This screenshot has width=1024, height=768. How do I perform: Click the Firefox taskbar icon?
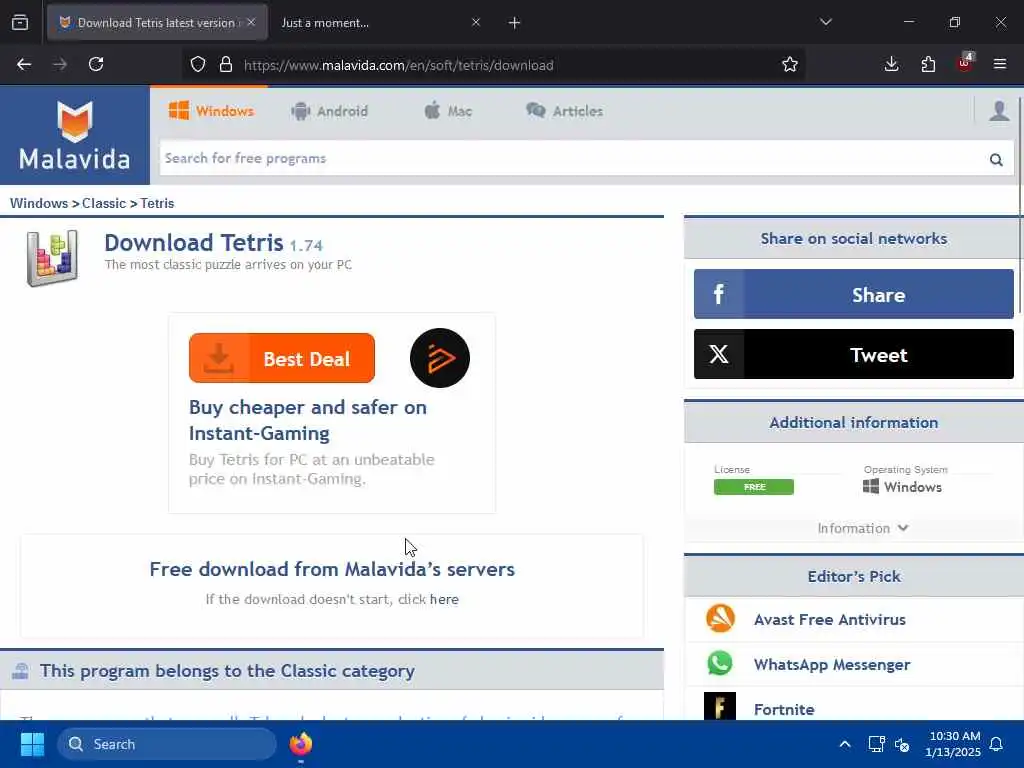tap(301, 744)
